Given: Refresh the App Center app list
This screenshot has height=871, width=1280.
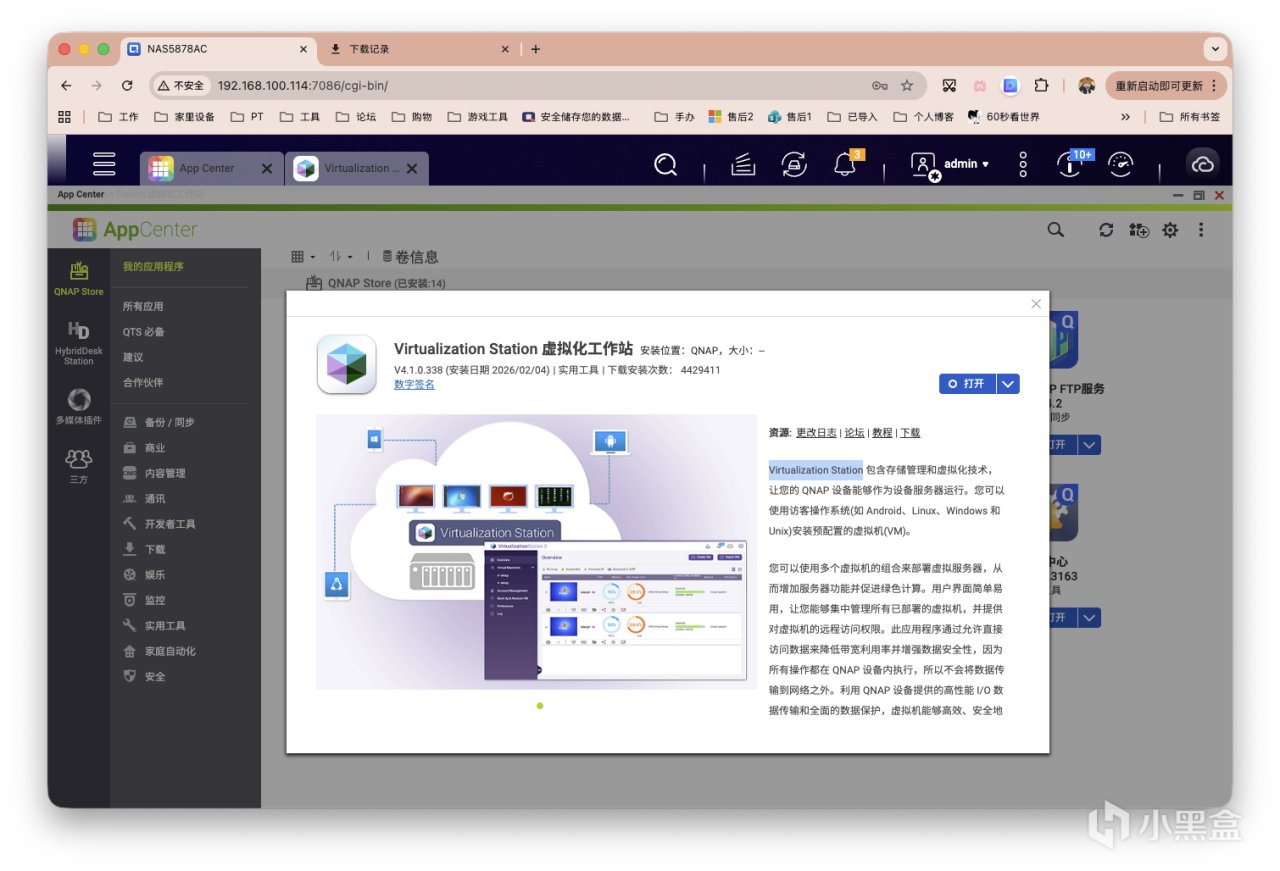Looking at the screenshot, I should click(x=1106, y=230).
